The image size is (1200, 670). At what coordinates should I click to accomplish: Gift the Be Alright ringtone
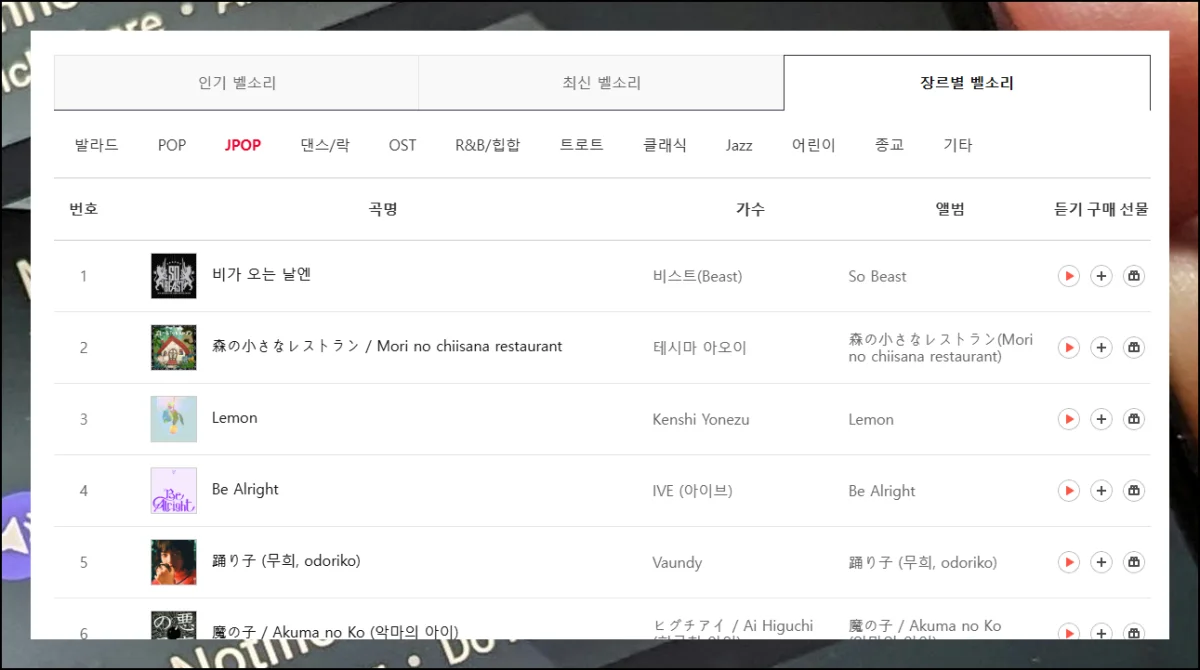tap(1133, 491)
